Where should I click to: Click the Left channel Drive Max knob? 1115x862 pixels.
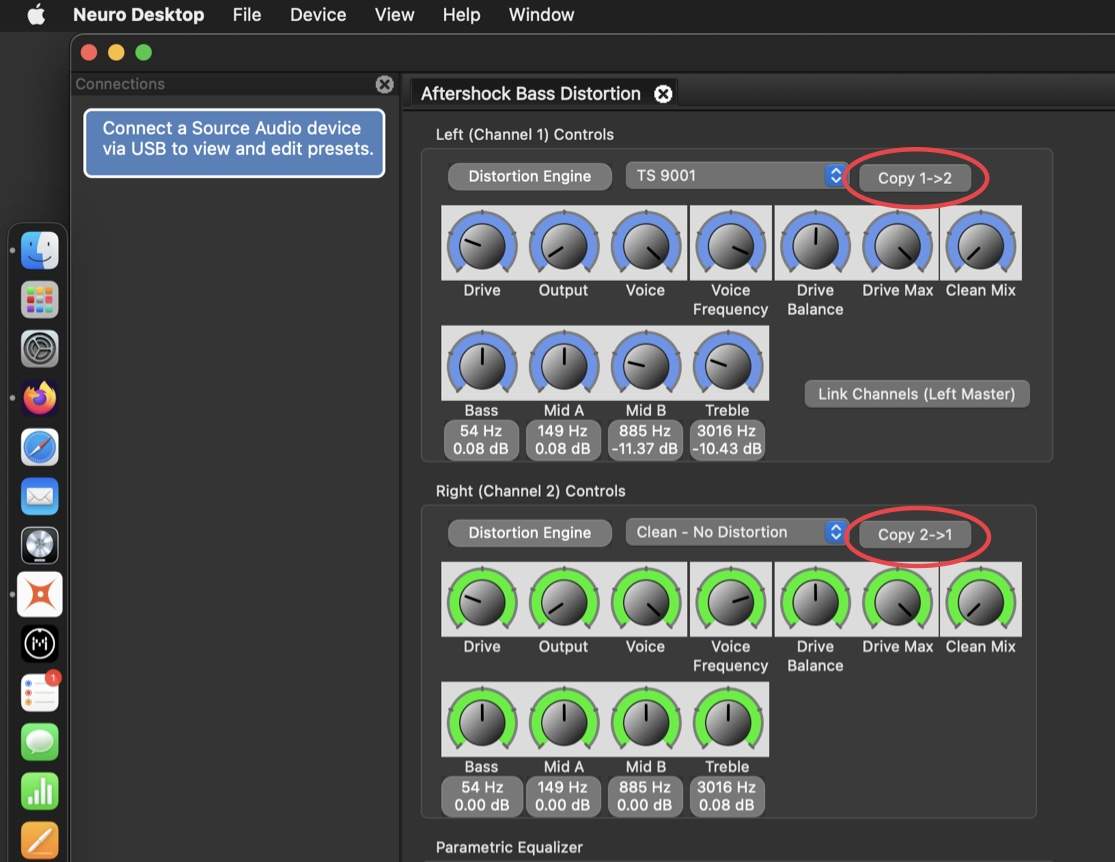(897, 244)
